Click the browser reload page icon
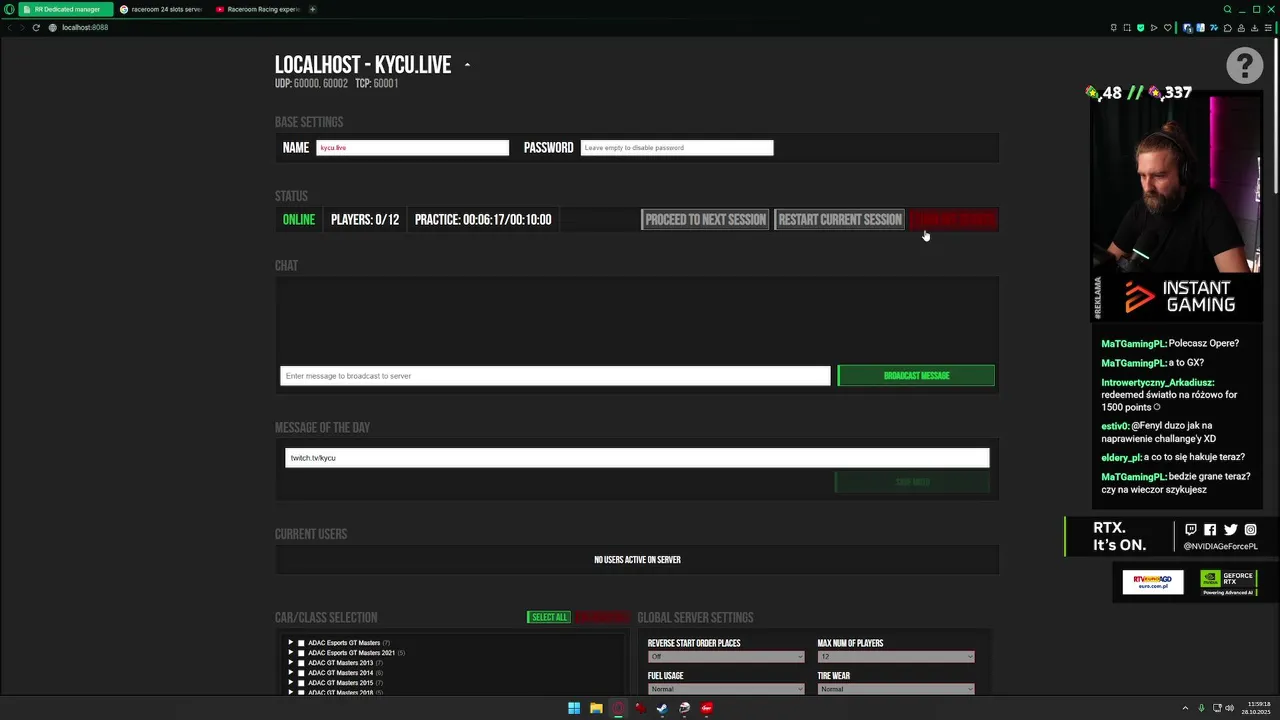 (x=36, y=27)
